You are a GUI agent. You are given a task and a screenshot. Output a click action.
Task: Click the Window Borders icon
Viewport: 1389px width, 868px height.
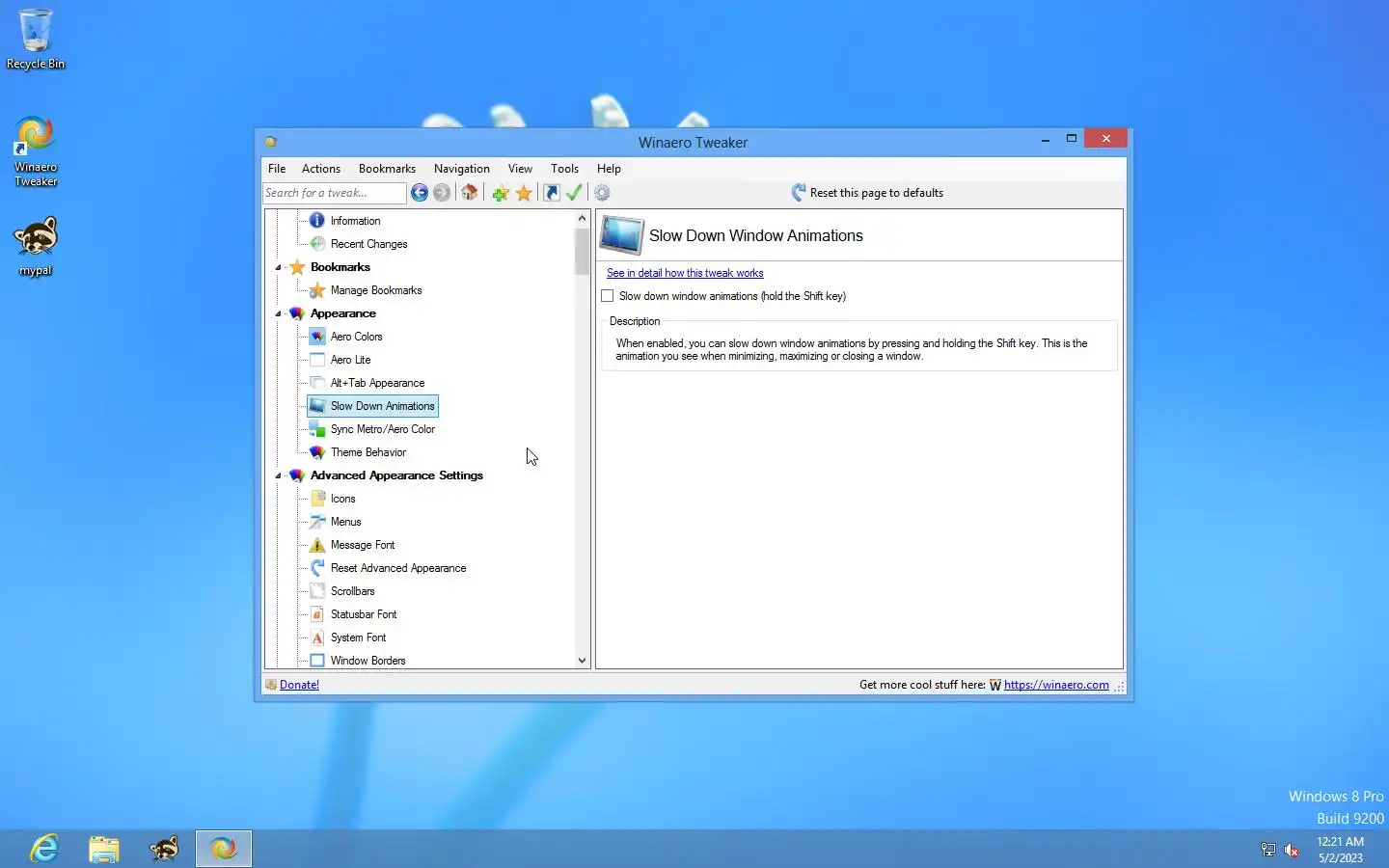(317, 661)
